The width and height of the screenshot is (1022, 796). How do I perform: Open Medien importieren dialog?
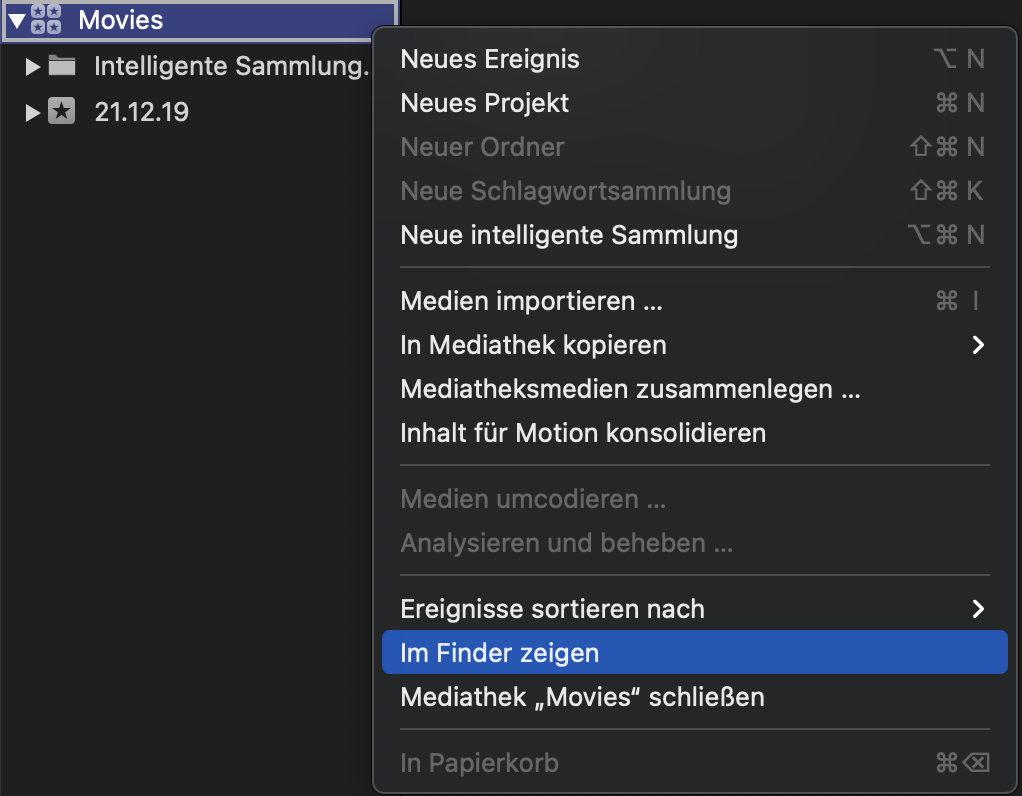tap(531, 301)
